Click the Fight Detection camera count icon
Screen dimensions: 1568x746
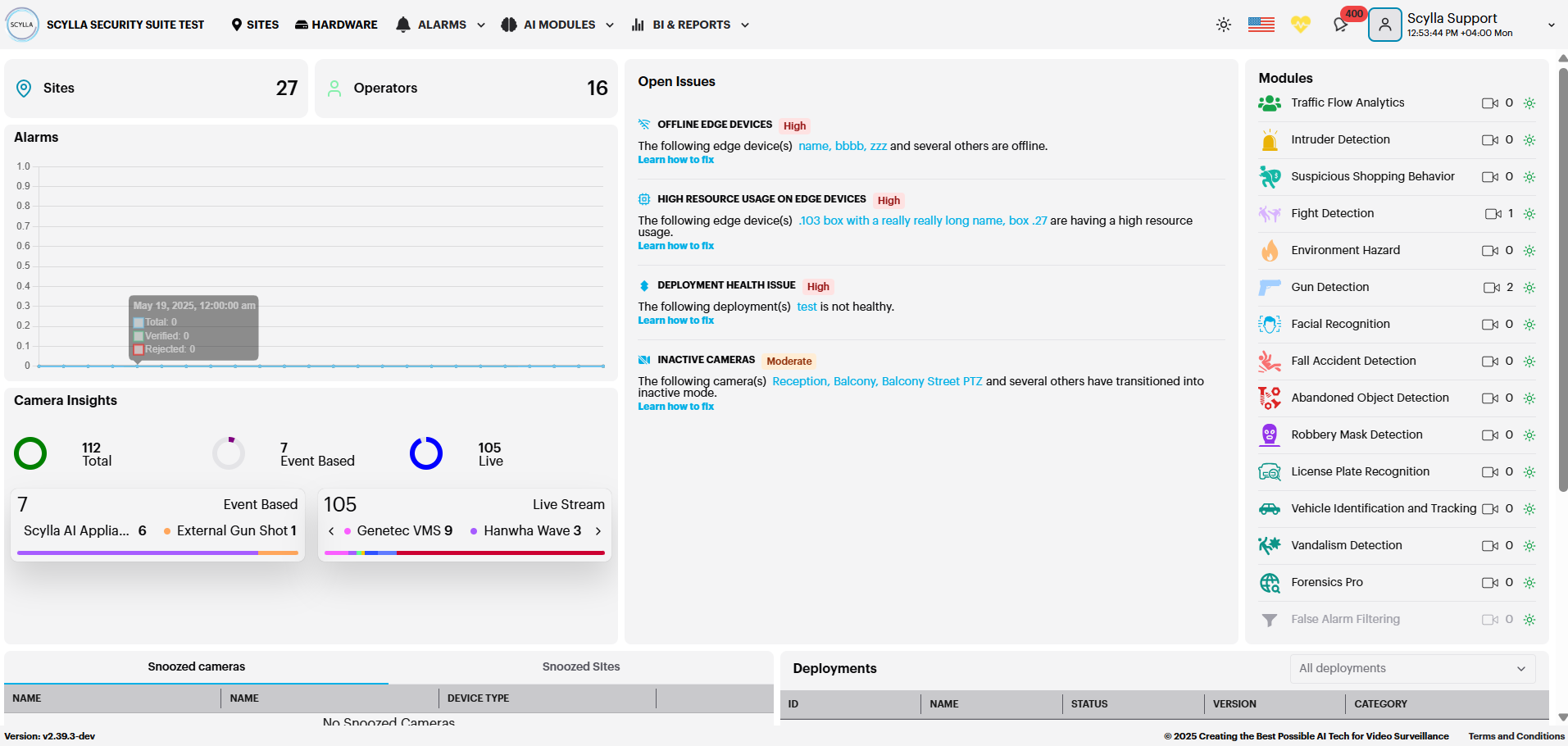coord(1493,214)
